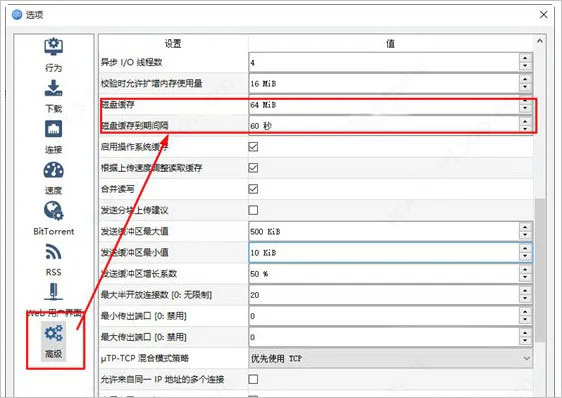
Task: Increase 最大传出端口 value
Action: (x=525, y=333)
